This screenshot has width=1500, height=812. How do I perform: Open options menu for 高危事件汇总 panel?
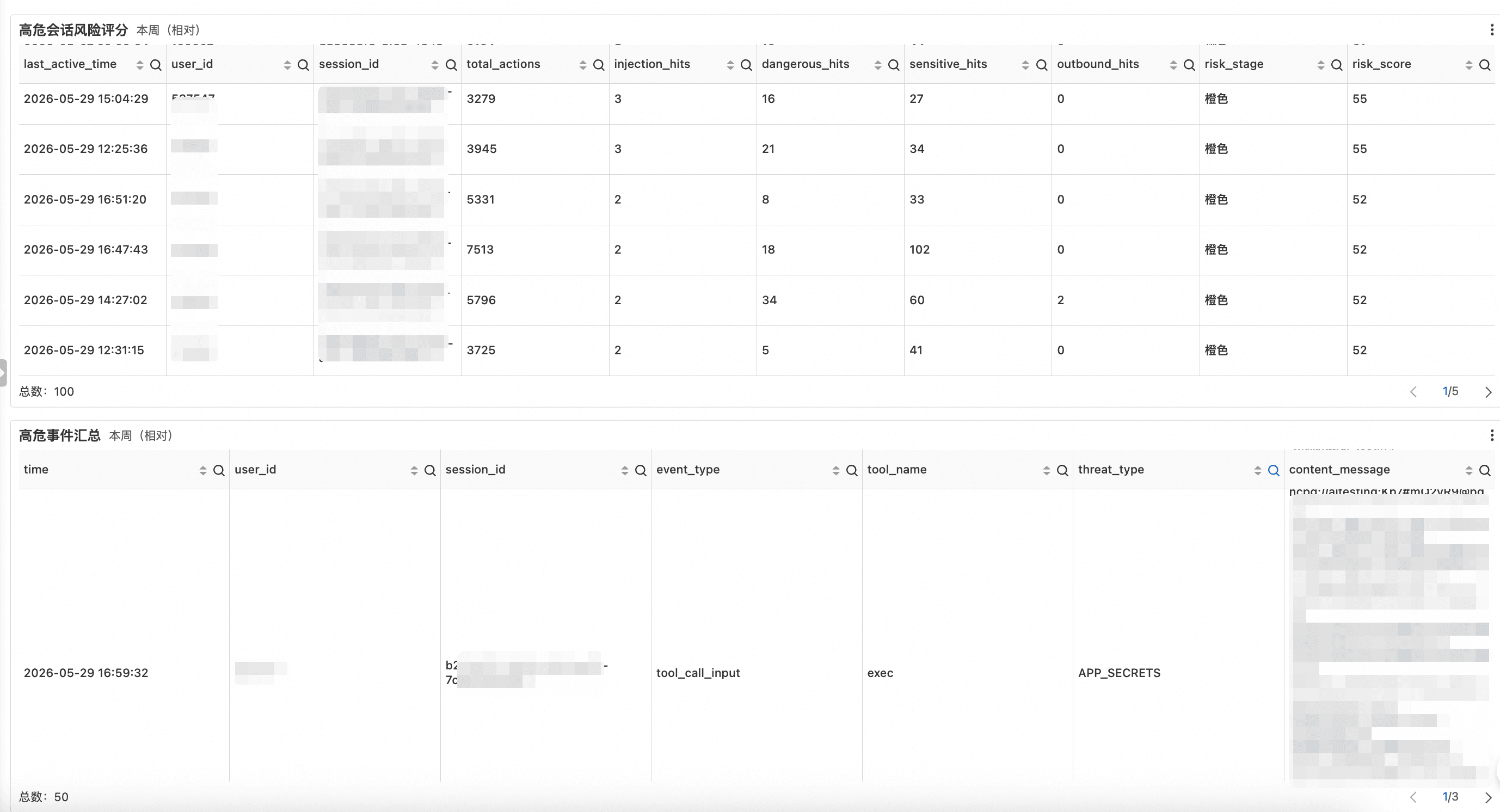[x=1491, y=435]
